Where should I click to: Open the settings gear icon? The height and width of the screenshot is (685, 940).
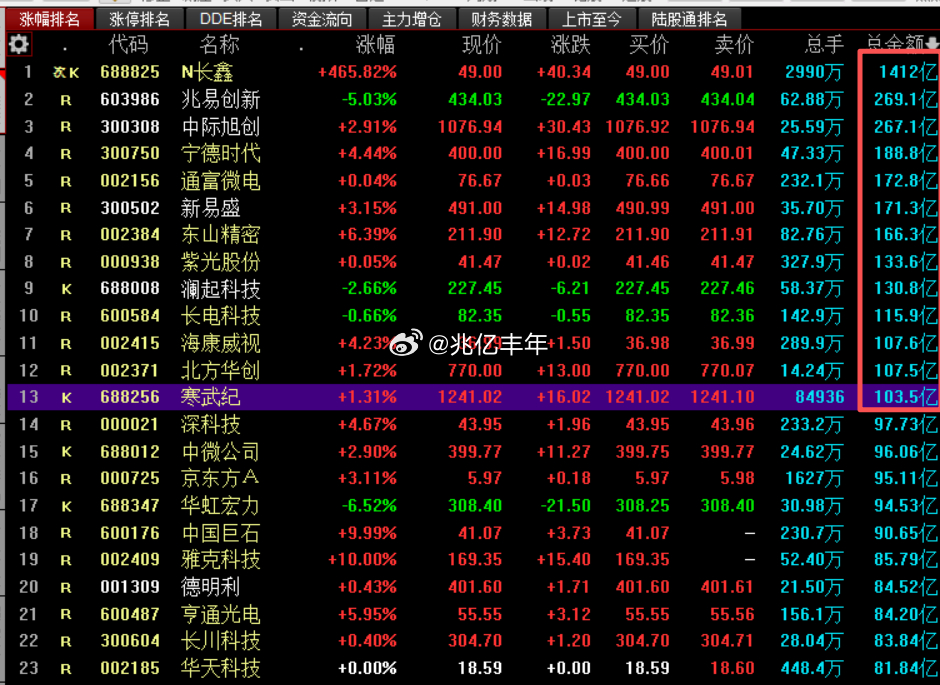(x=19, y=44)
